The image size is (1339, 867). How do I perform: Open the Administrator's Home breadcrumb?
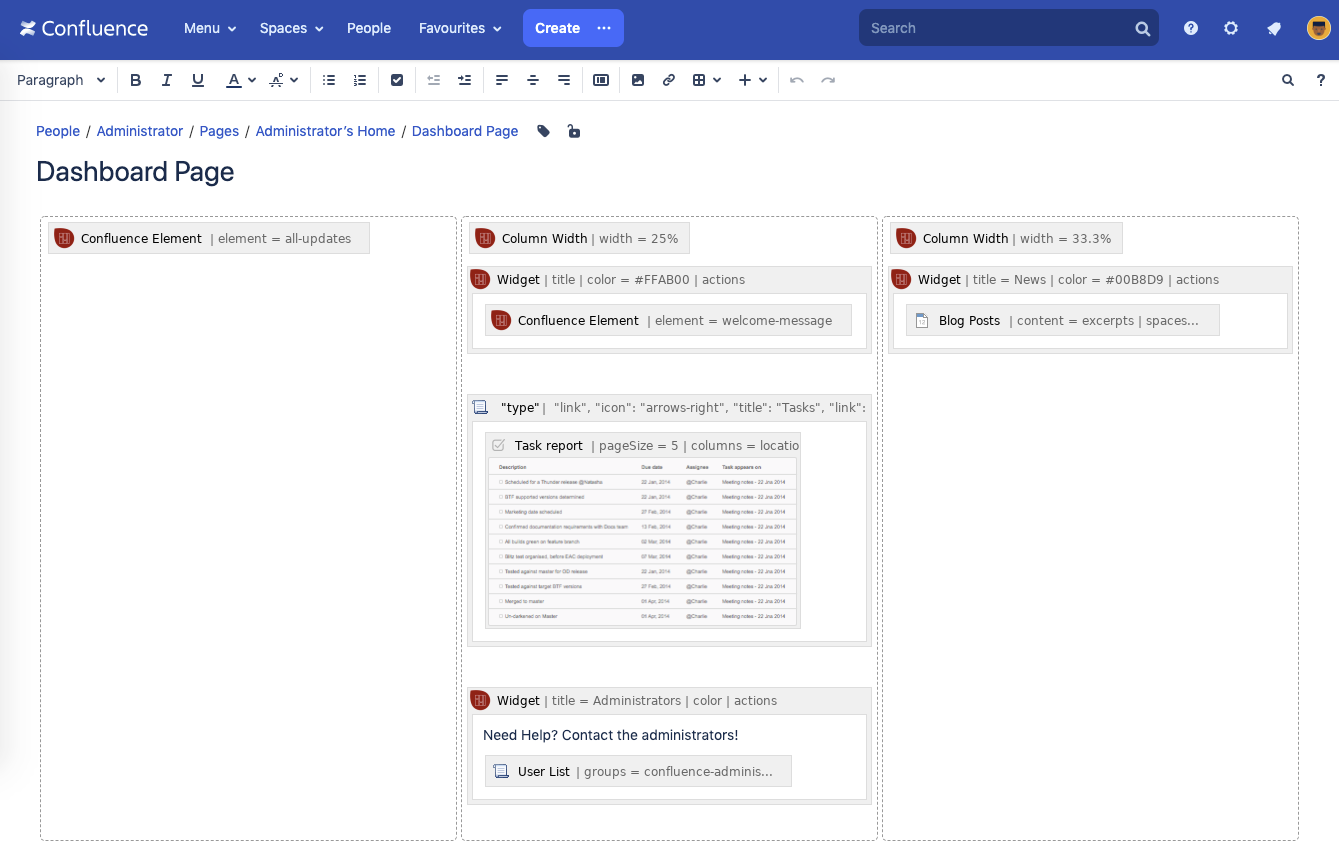(325, 131)
